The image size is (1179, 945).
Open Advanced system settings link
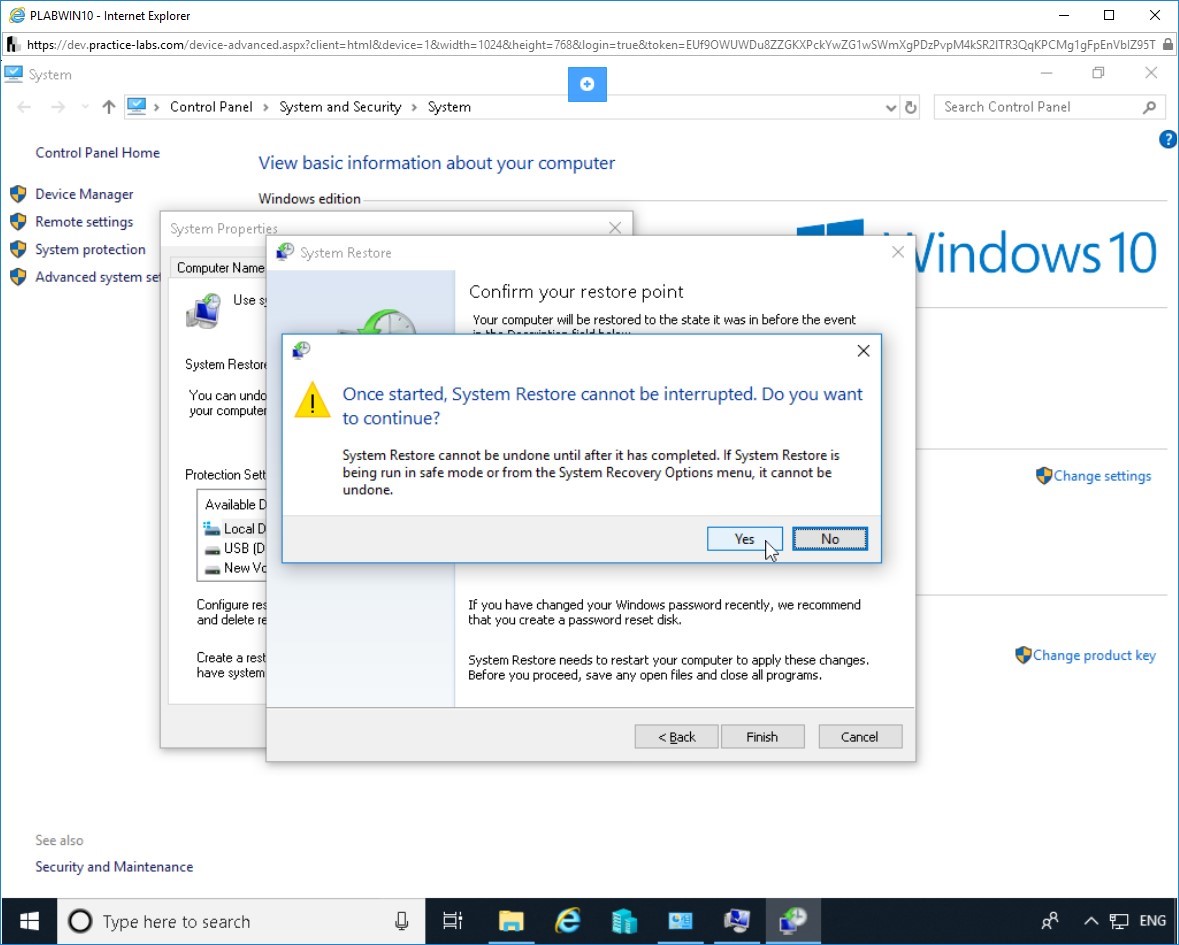pos(98,277)
